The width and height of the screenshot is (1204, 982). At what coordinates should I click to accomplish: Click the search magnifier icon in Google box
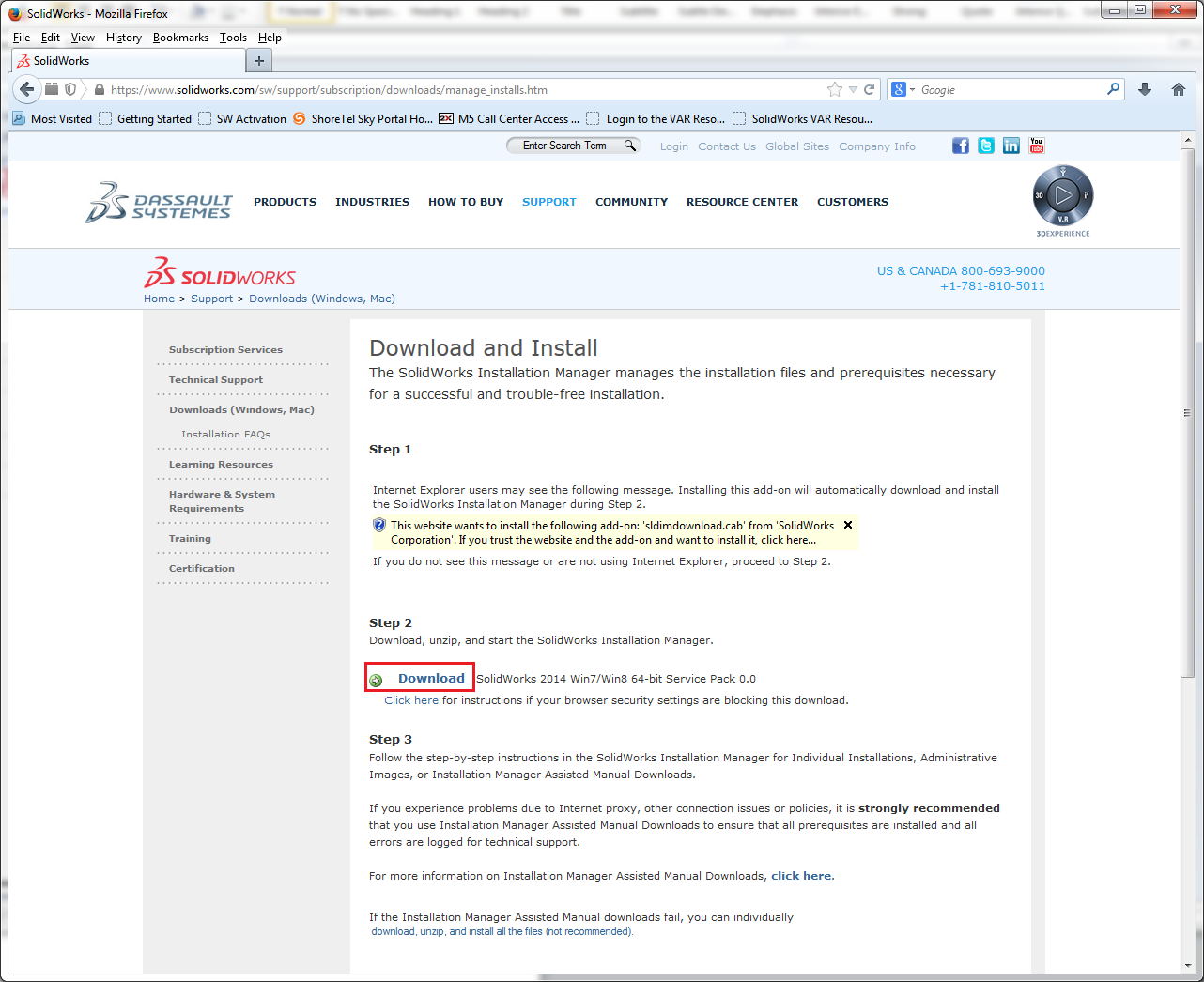tap(1114, 89)
